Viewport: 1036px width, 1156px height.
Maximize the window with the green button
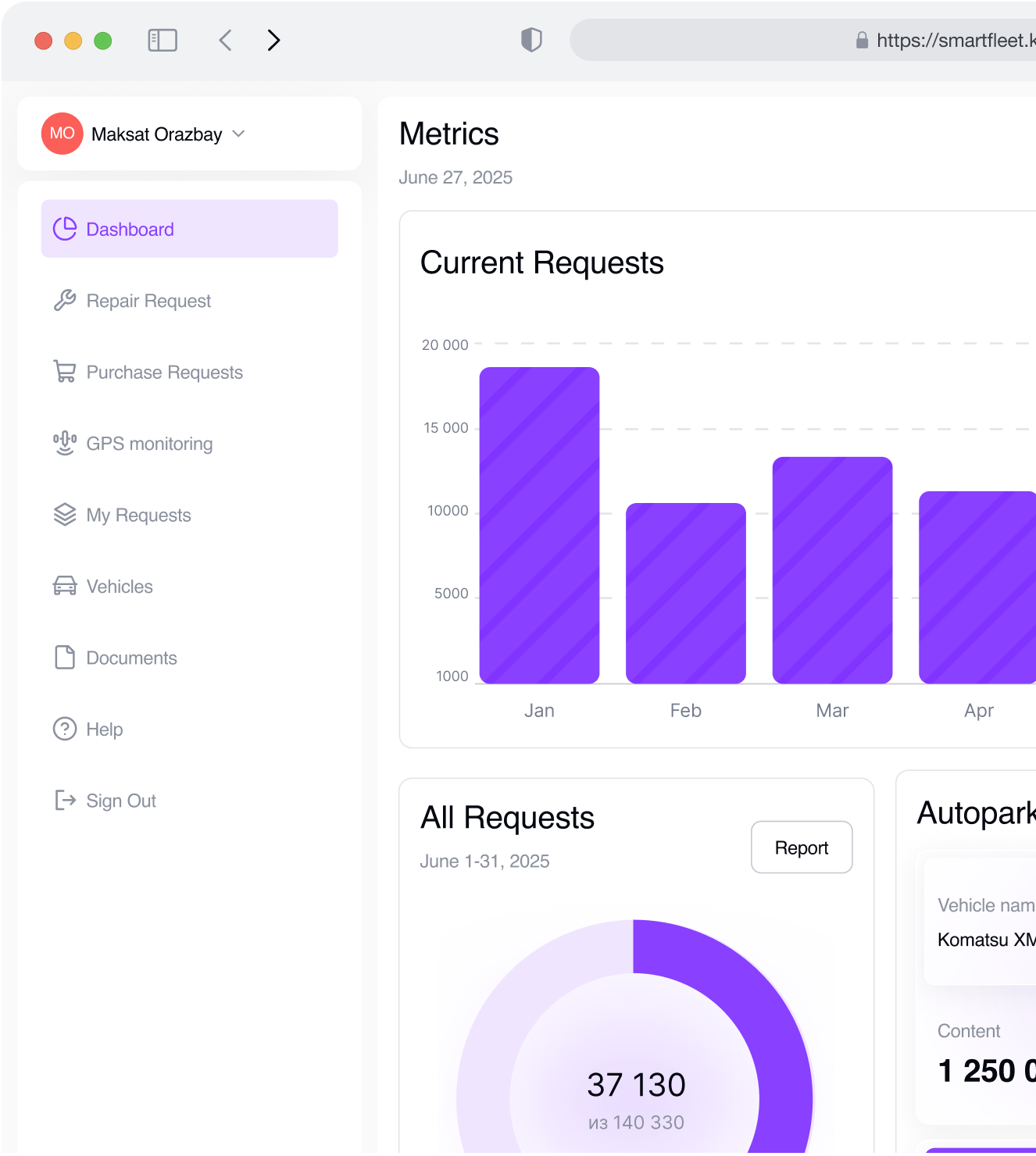pos(103,41)
